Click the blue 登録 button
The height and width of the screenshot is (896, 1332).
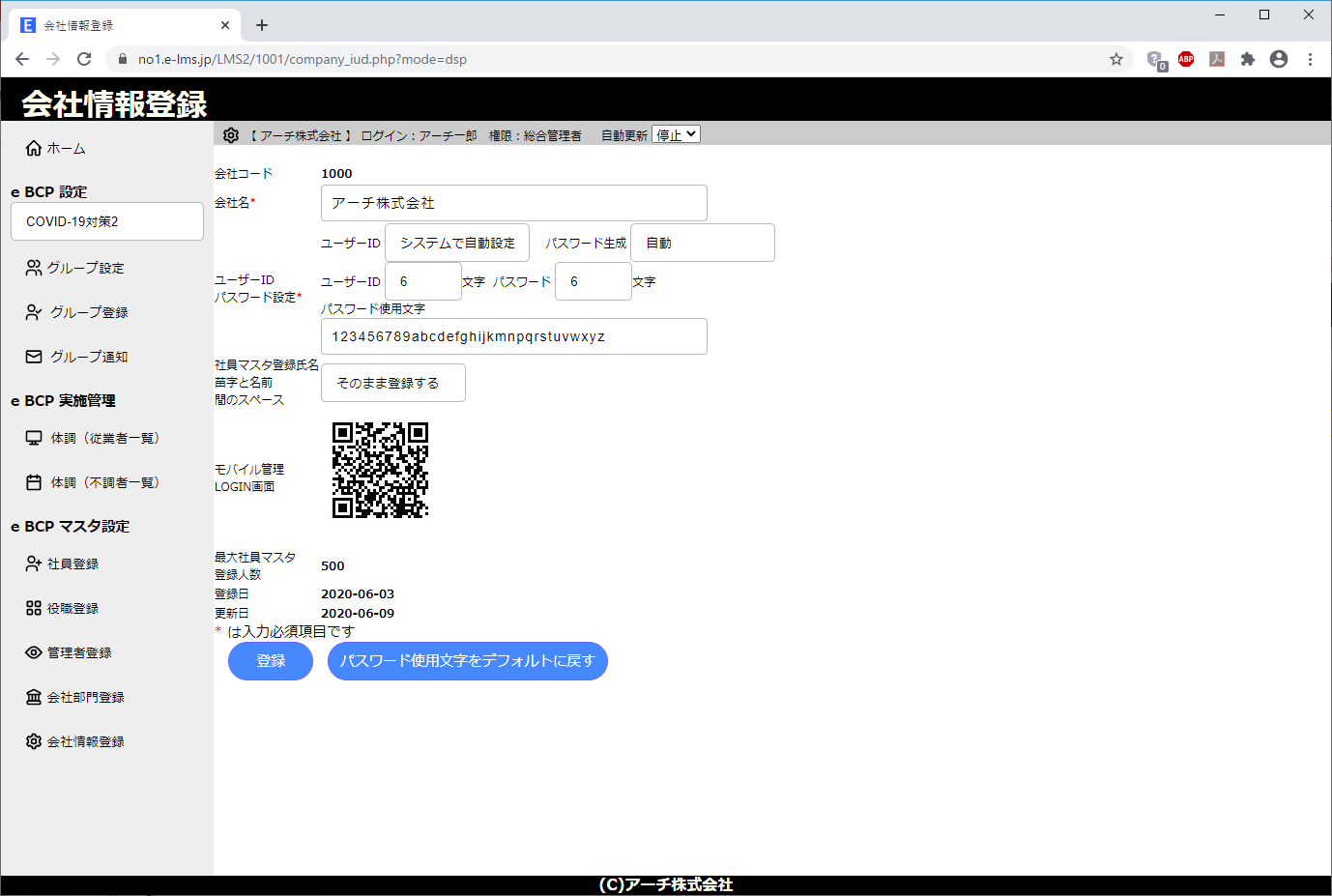point(271,661)
